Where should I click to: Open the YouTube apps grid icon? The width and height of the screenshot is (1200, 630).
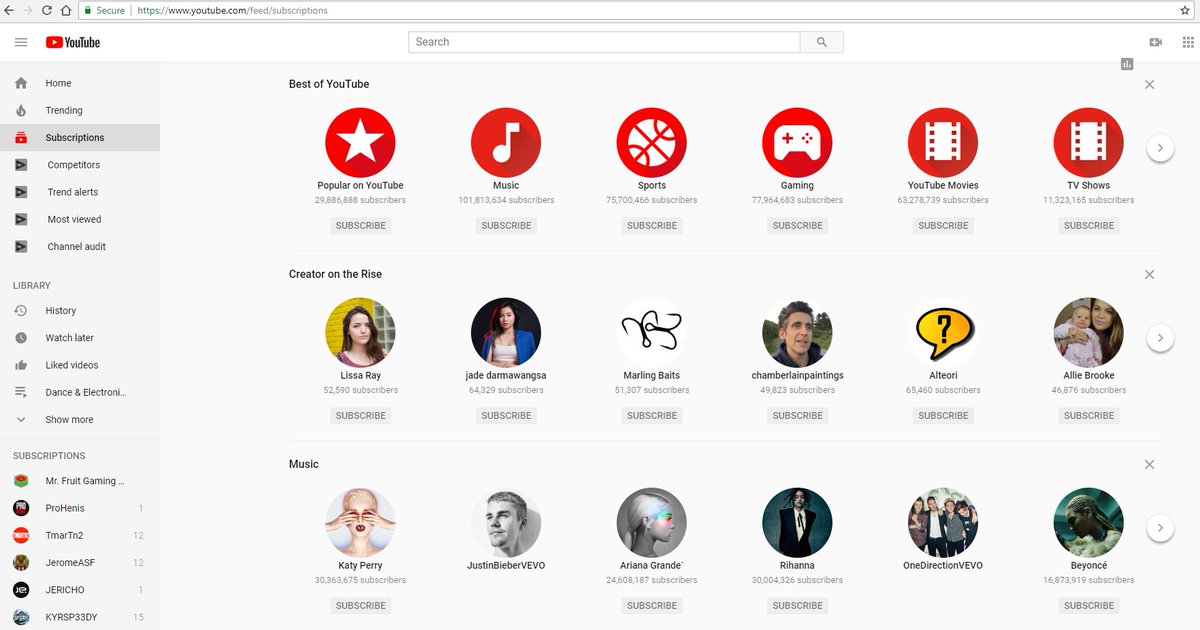1188,42
